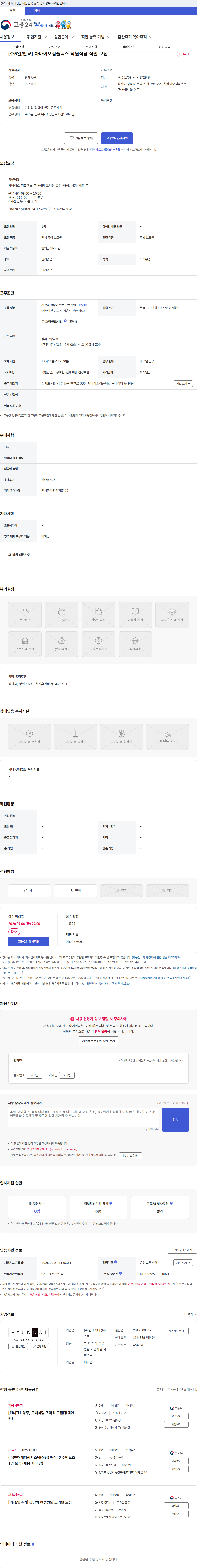
Task: Expand the 채용정보 menu
Action: click(10, 37)
